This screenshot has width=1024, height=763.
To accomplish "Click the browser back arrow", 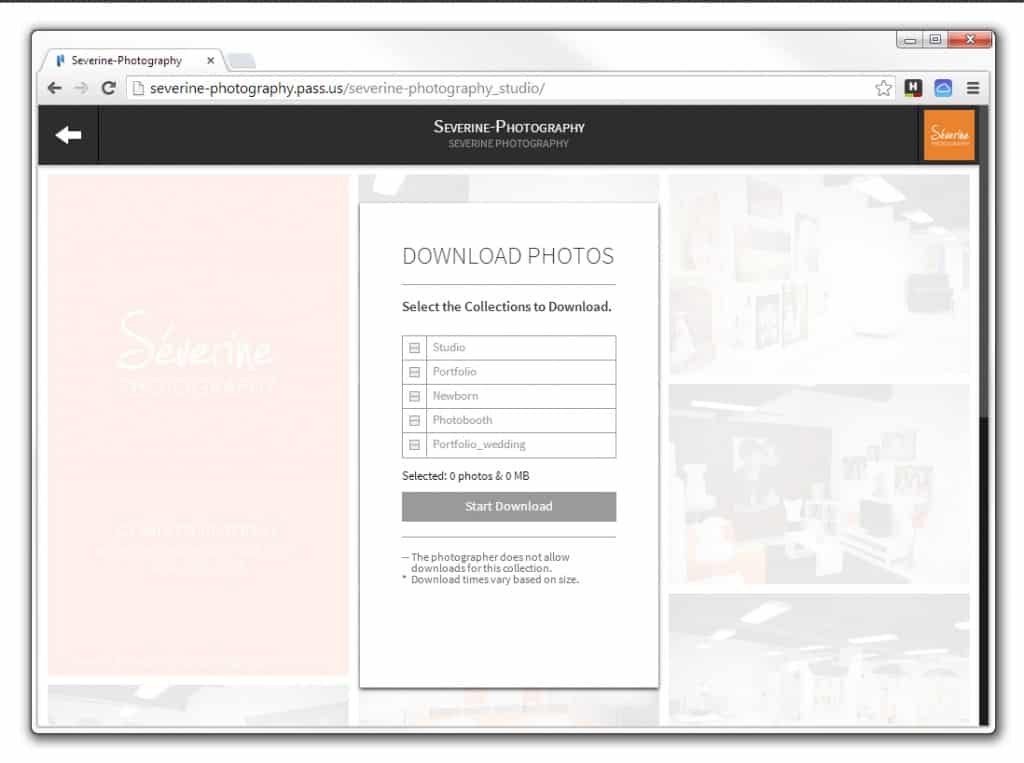I will click(55, 88).
